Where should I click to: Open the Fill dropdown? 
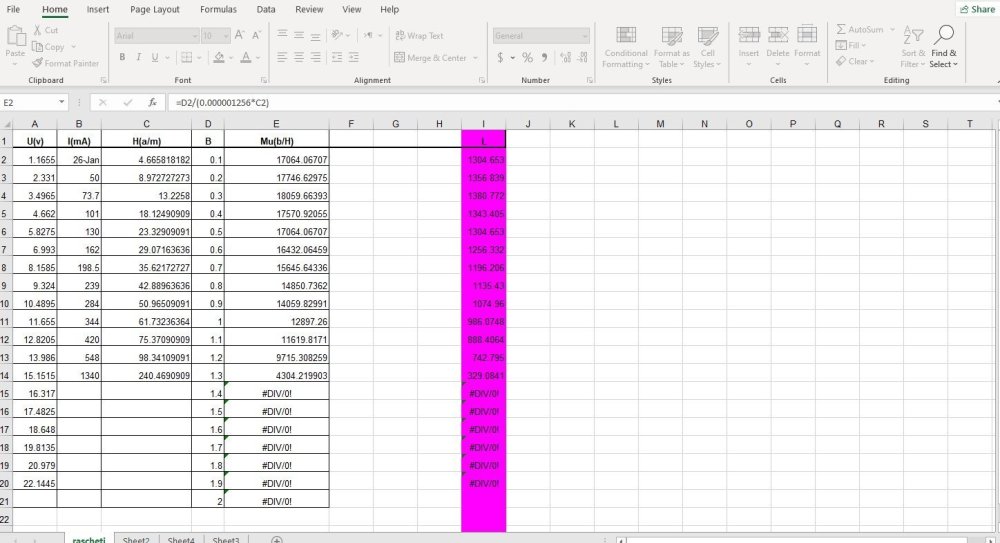click(851, 45)
